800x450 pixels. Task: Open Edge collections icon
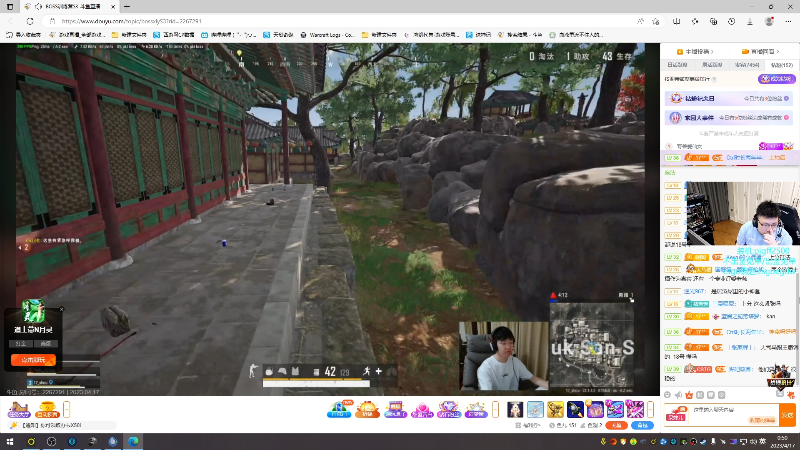pos(713,21)
